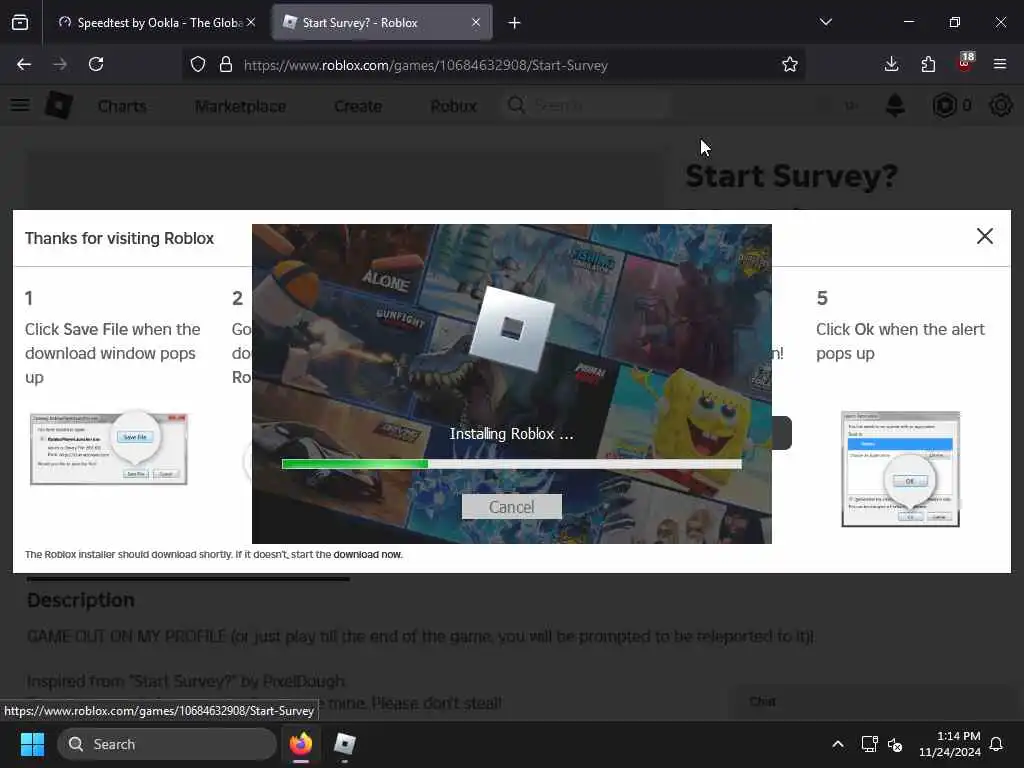Open Firefox from the taskbar
This screenshot has width=1024, height=768.
(x=300, y=744)
